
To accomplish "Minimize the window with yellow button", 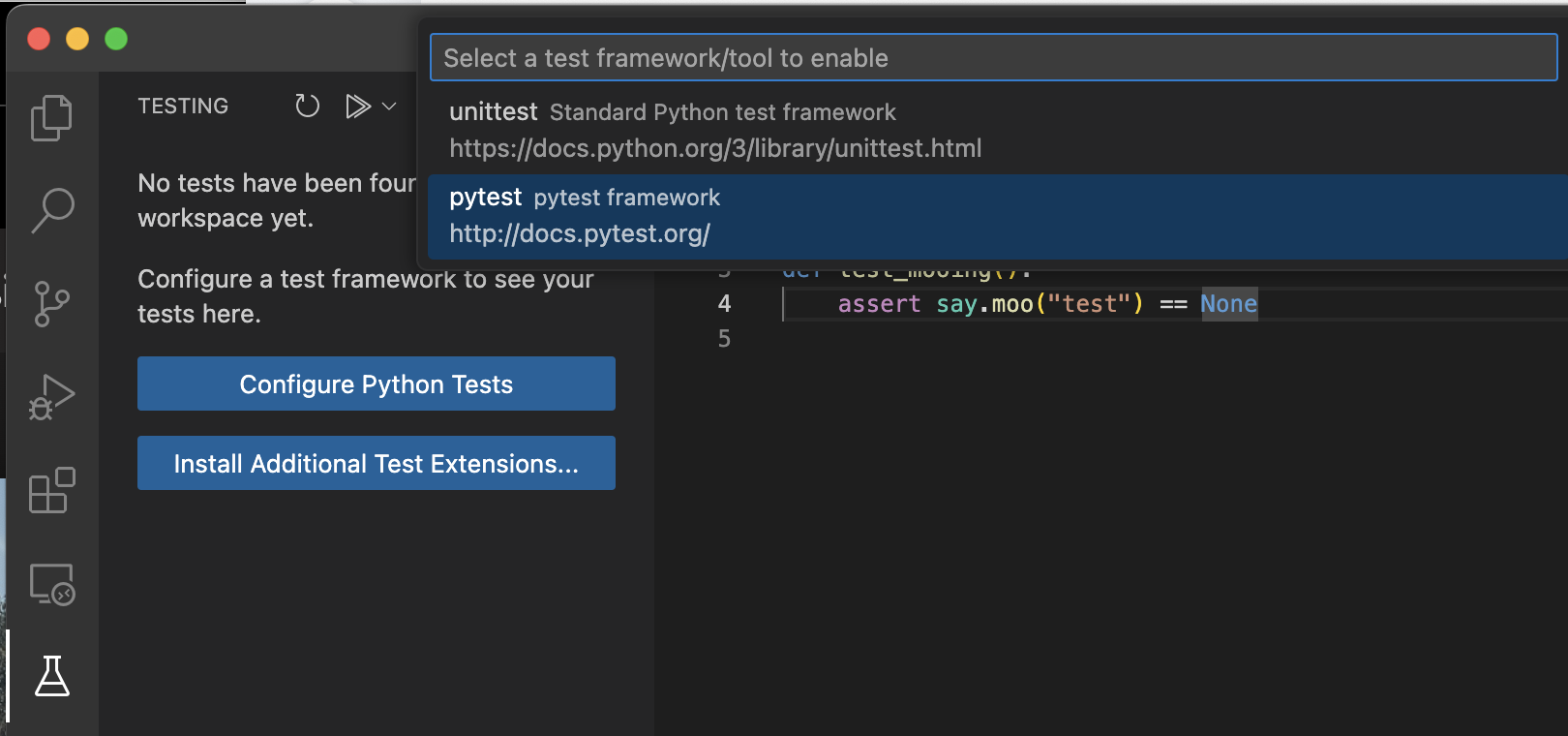I will pyautogui.click(x=77, y=39).
